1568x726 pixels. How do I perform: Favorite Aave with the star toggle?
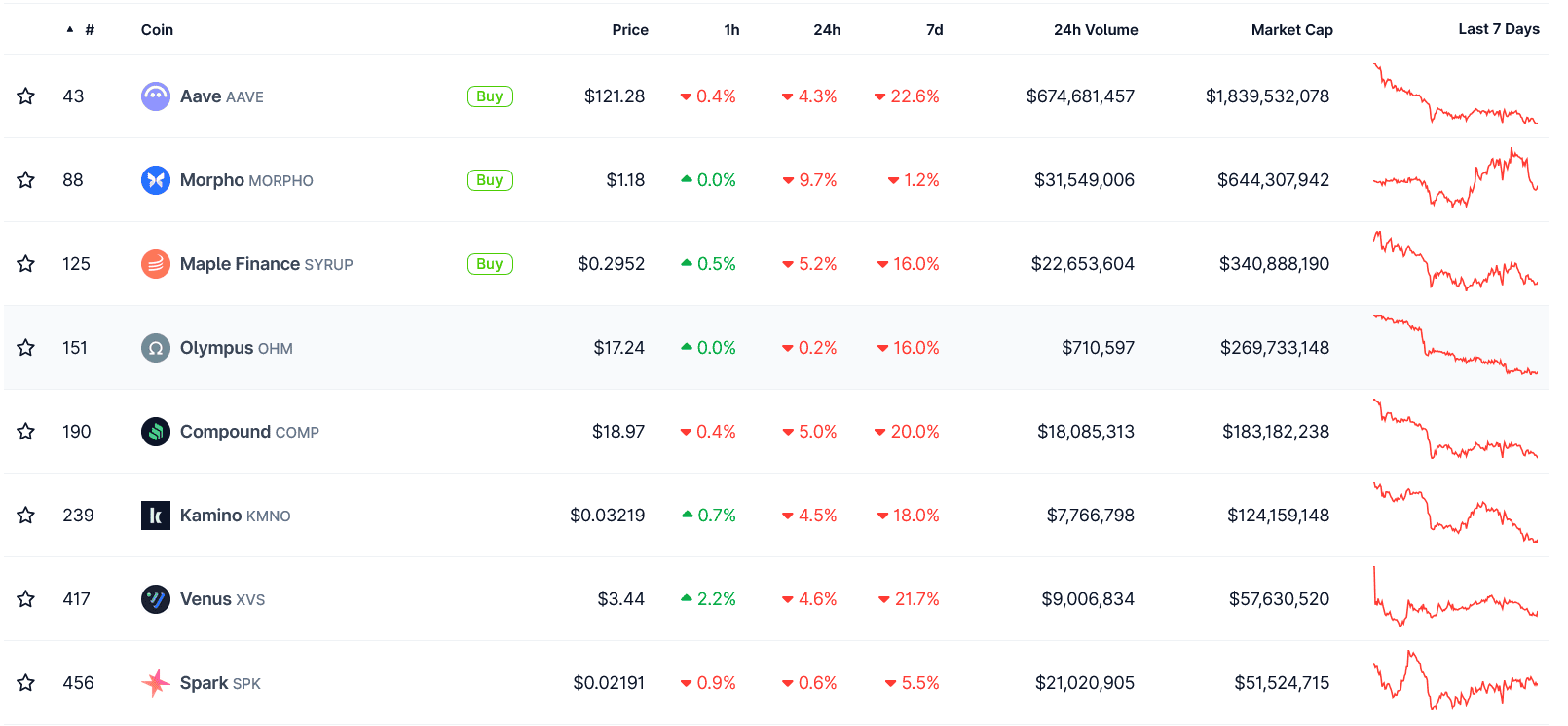[26, 96]
